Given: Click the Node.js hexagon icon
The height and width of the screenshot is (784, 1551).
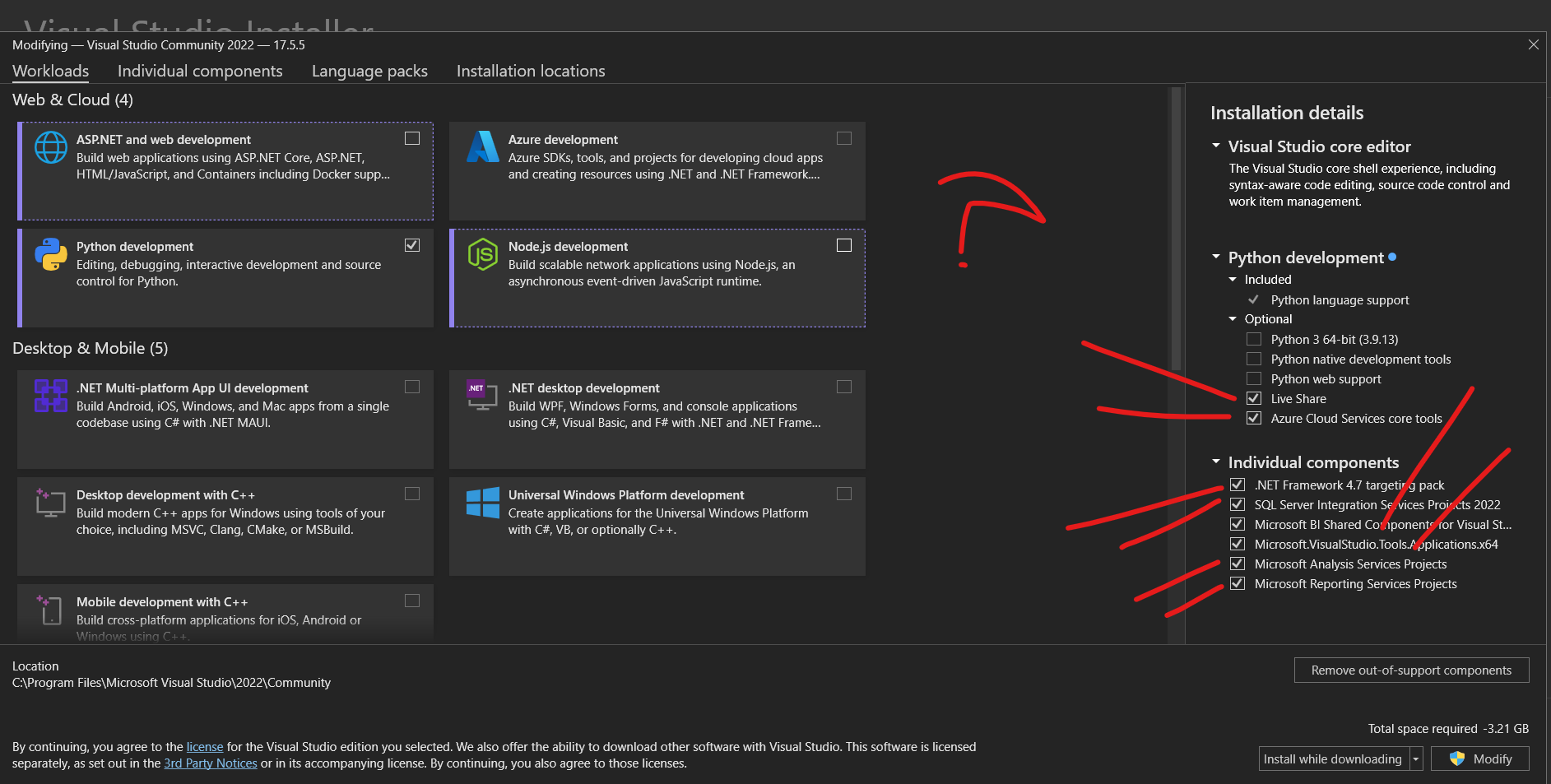Looking at the screenshot, I should coord(482,254).
